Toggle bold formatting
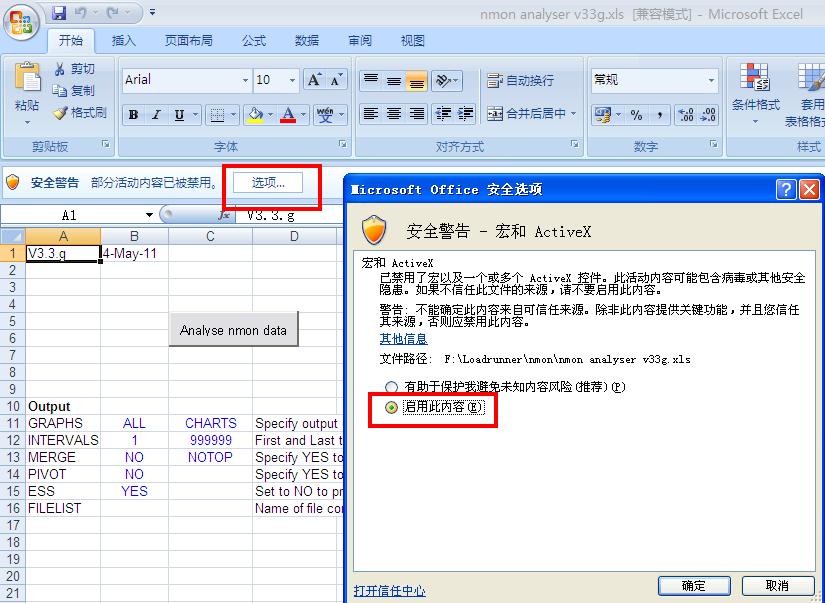Image resolution: width=825 pixels, height=603 pixels. 133,114
